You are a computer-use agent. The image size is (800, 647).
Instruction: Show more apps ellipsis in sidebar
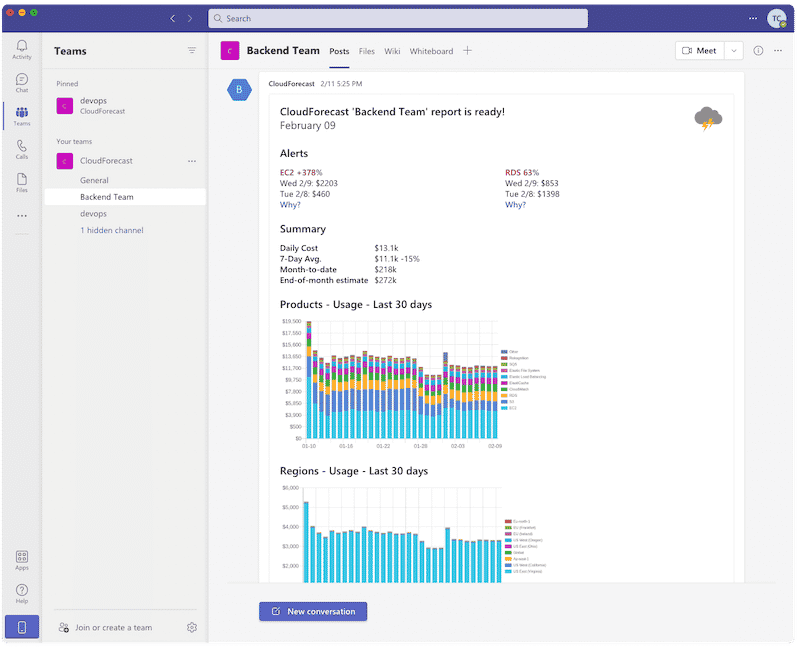pos(22,216)
